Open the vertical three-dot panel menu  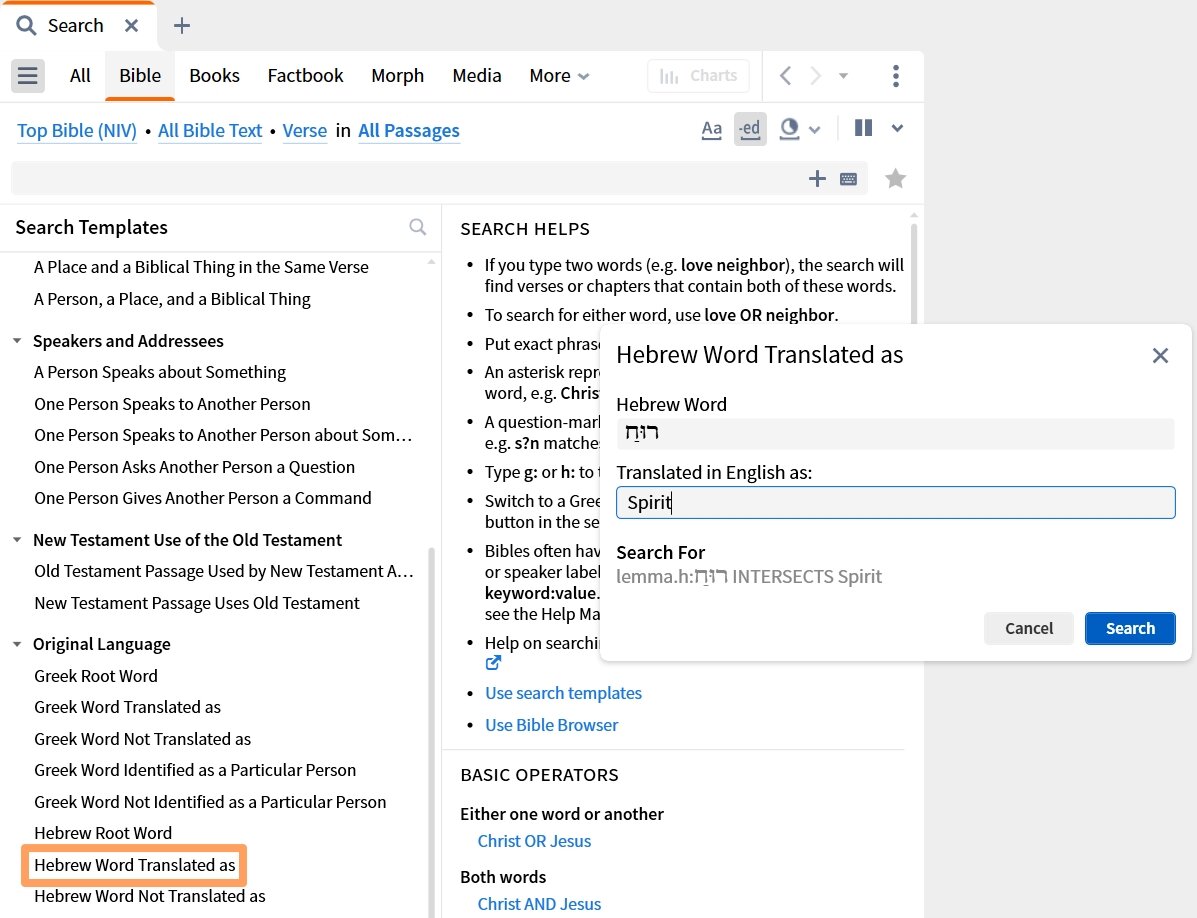(895, 76)
